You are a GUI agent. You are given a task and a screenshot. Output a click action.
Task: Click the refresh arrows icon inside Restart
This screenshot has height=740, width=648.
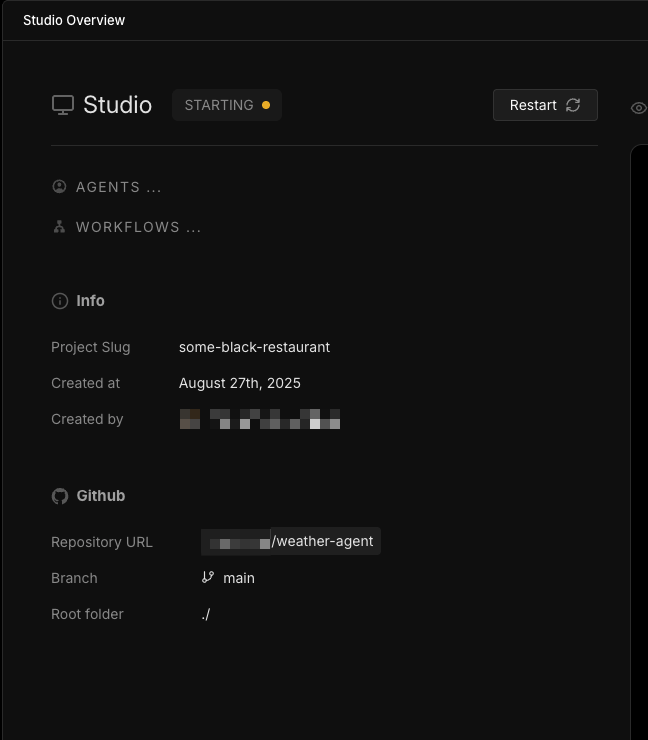(x=573, y=105)
